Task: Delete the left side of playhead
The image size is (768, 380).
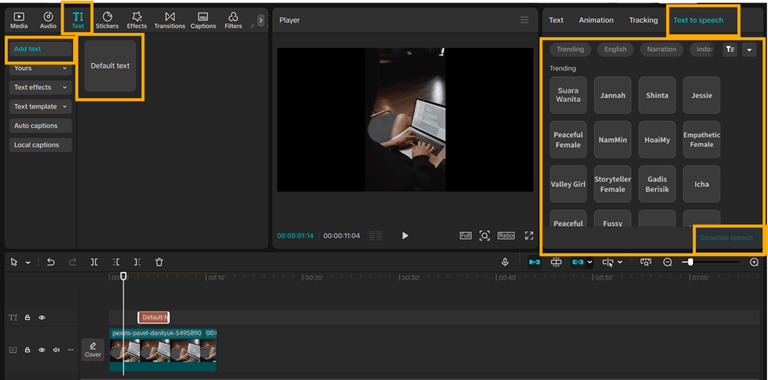Action: coord(116,262)
